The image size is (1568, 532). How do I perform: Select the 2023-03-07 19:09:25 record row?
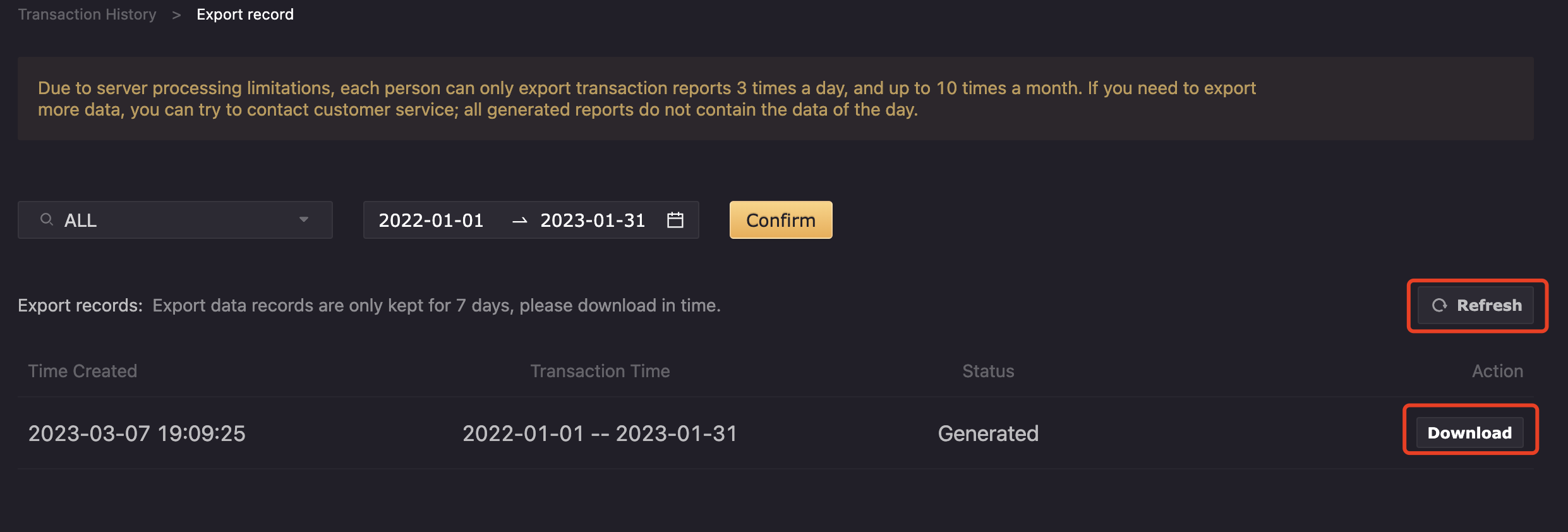point(776,433)
